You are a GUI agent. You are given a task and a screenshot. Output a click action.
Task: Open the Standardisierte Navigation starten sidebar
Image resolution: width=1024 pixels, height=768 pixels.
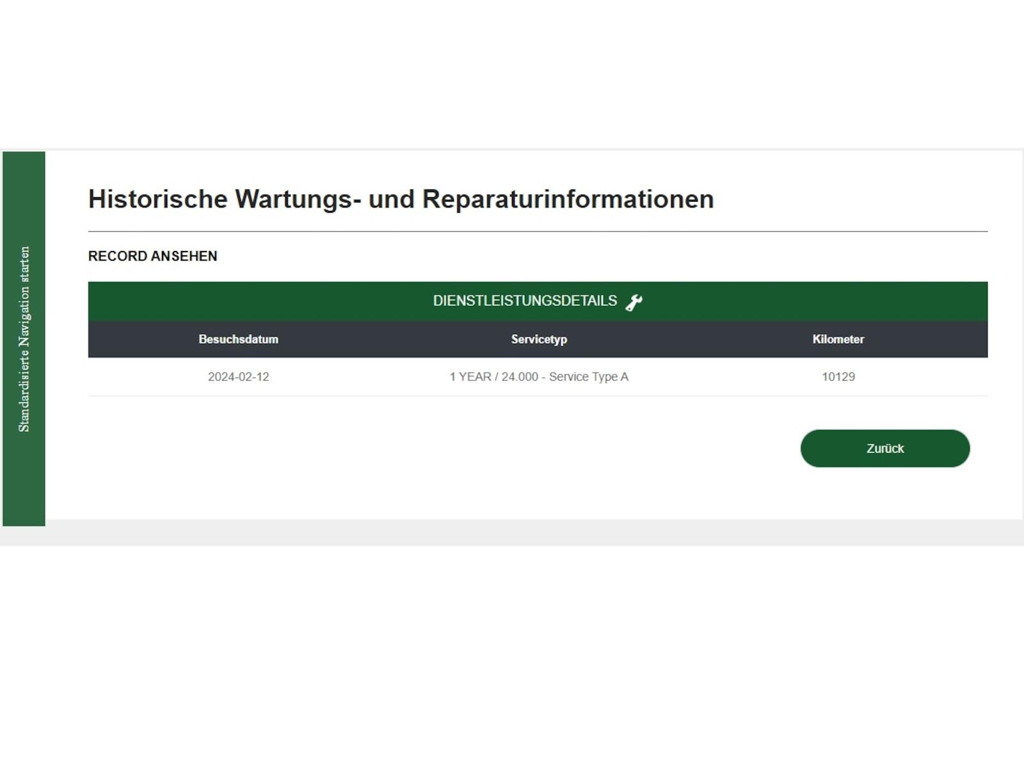point(24,338)
